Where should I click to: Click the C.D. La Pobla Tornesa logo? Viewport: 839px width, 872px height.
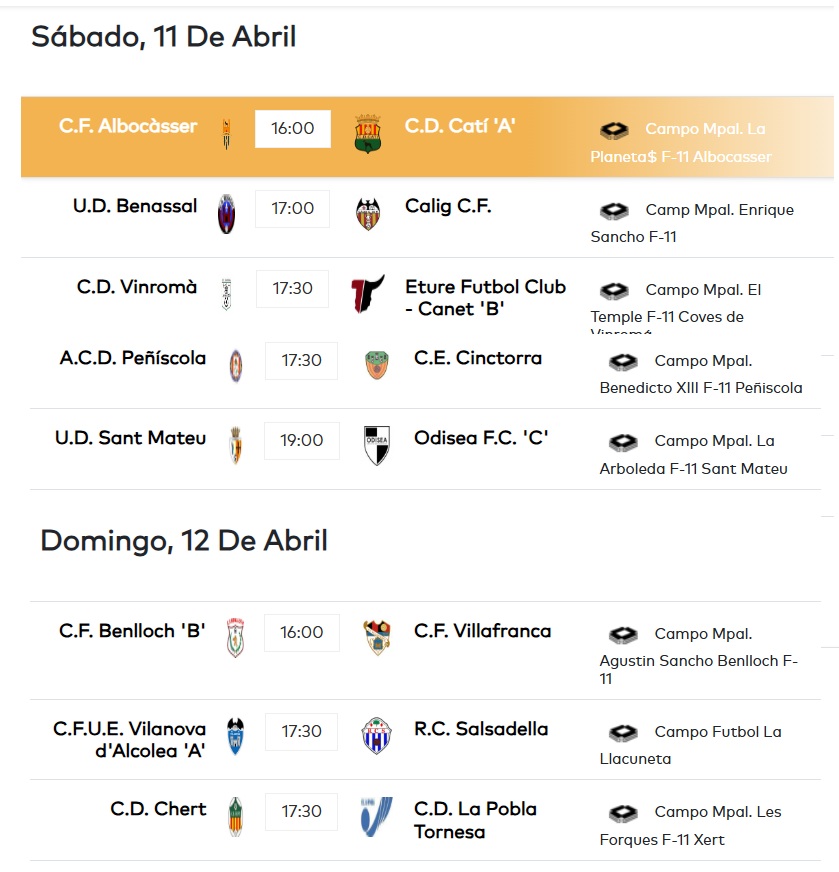pos(377,816)
